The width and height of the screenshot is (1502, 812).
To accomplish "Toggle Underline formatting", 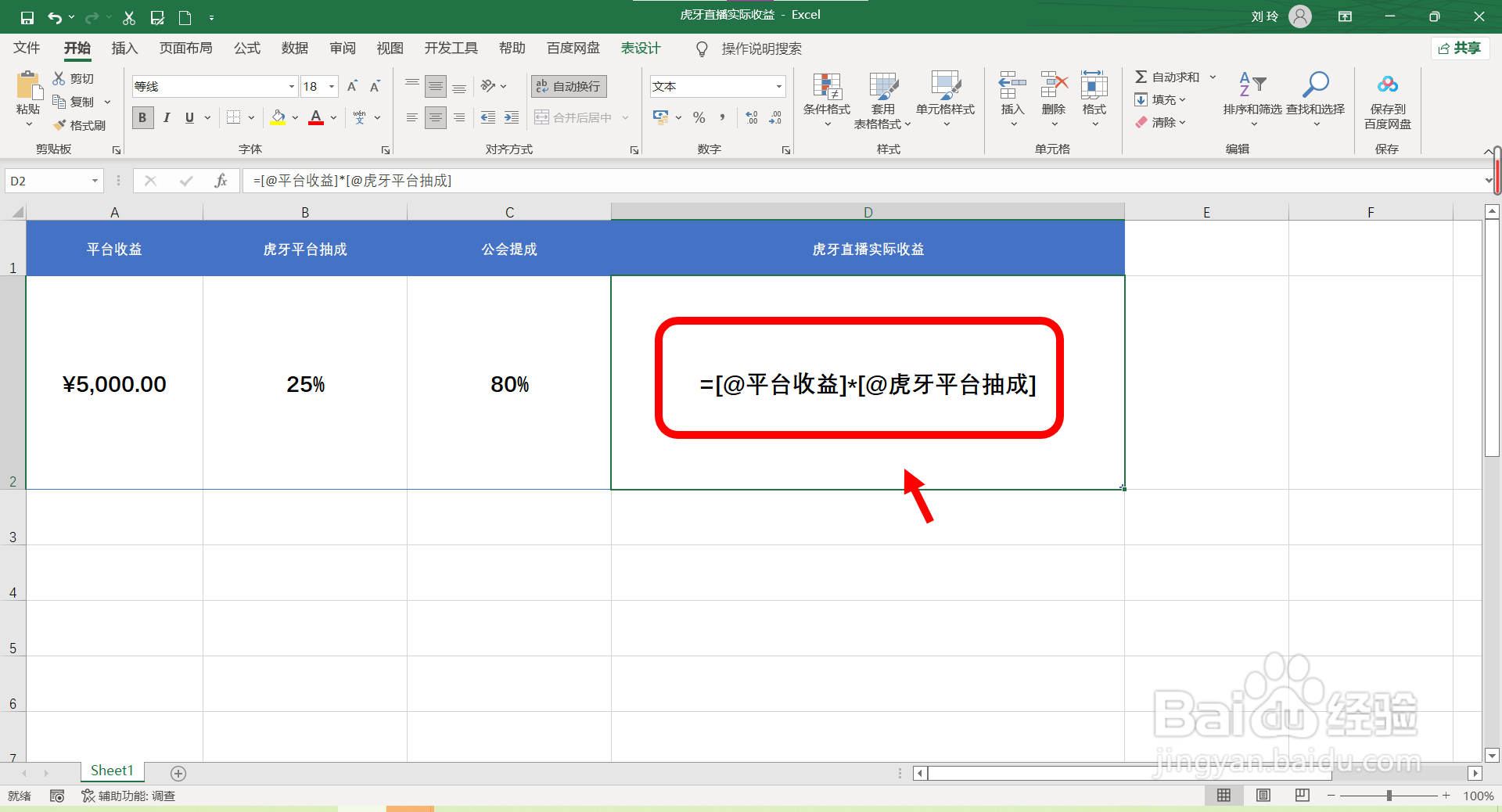I will pos(189,117).
